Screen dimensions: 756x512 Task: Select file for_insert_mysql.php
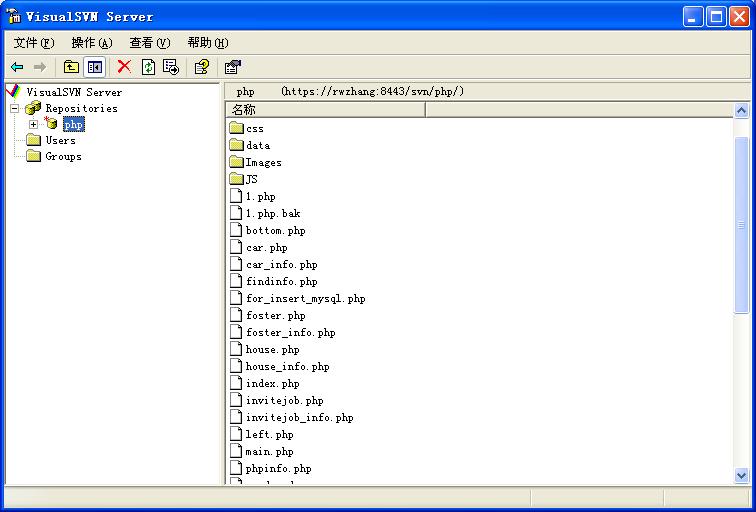coord(306,298)
